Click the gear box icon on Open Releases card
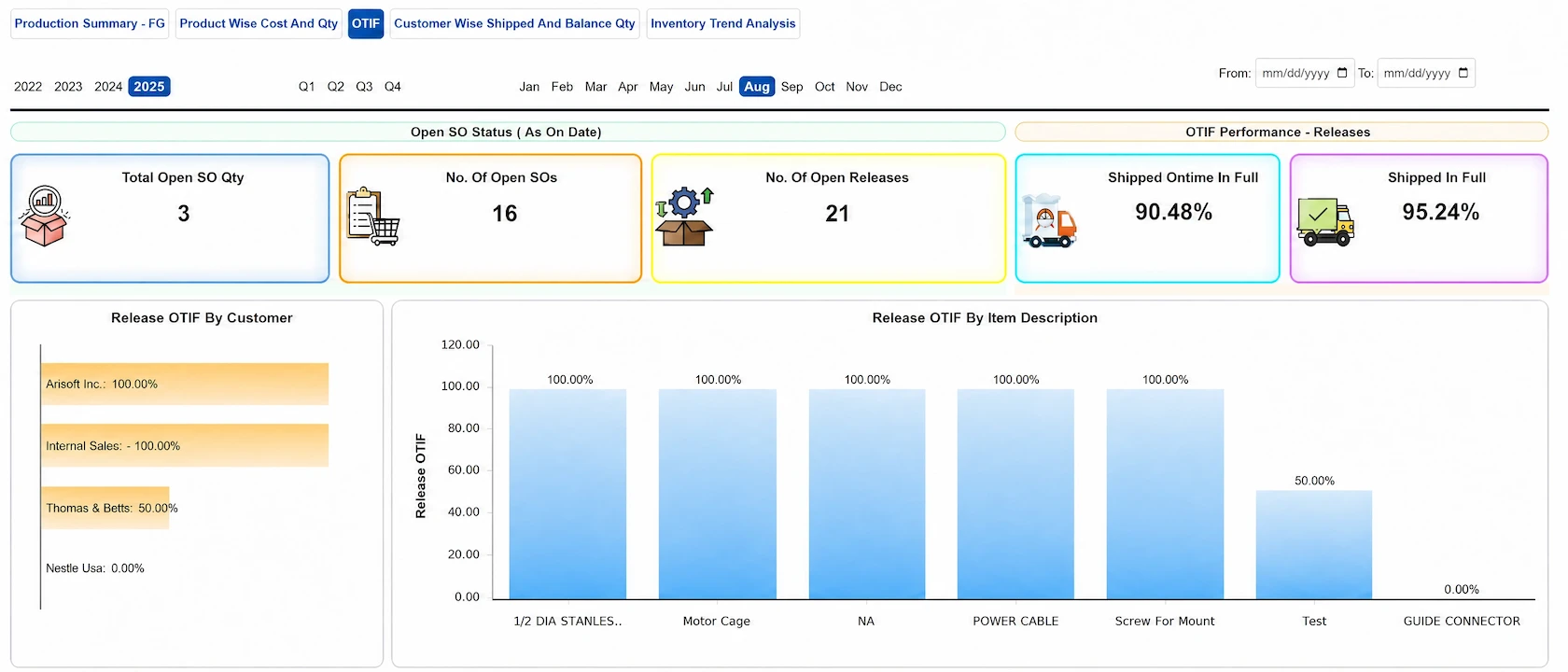The image size is (1568, 672). (684, 217)
